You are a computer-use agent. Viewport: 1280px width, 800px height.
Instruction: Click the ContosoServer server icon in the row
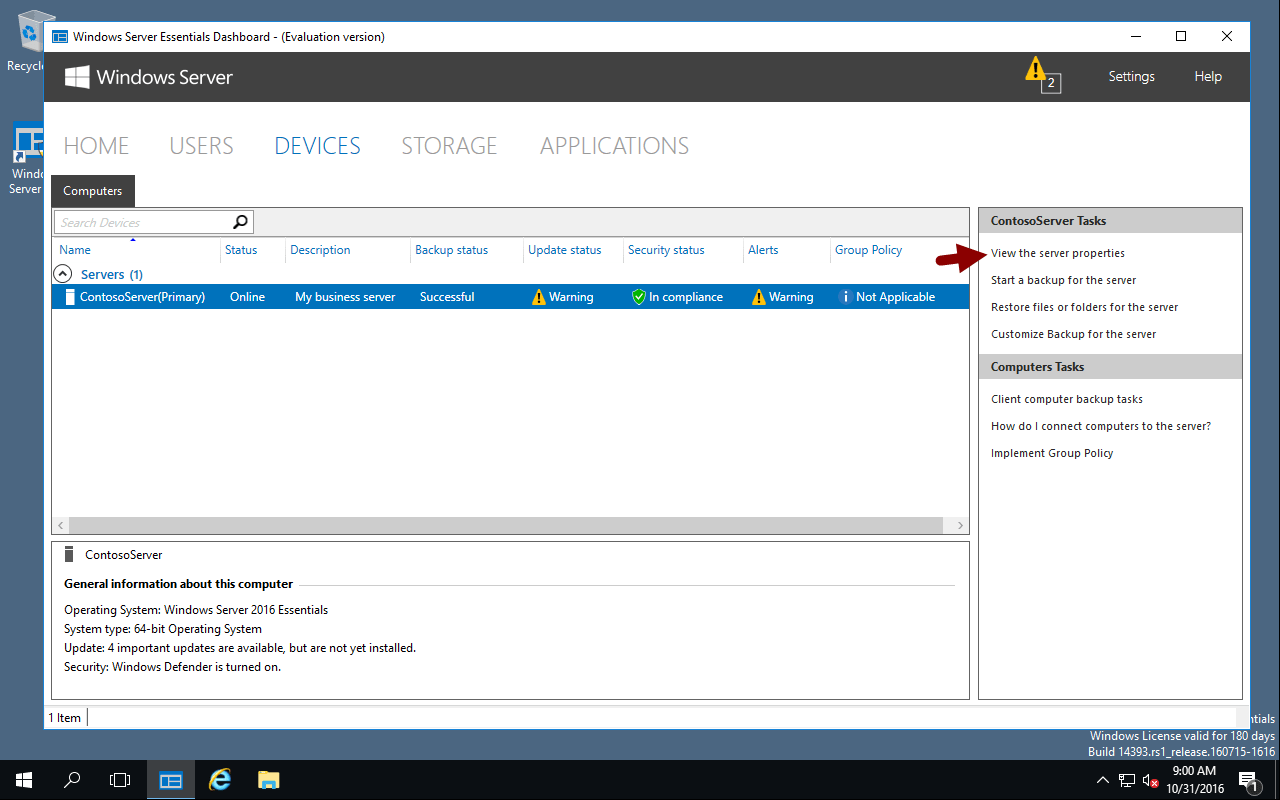(70, 297)
